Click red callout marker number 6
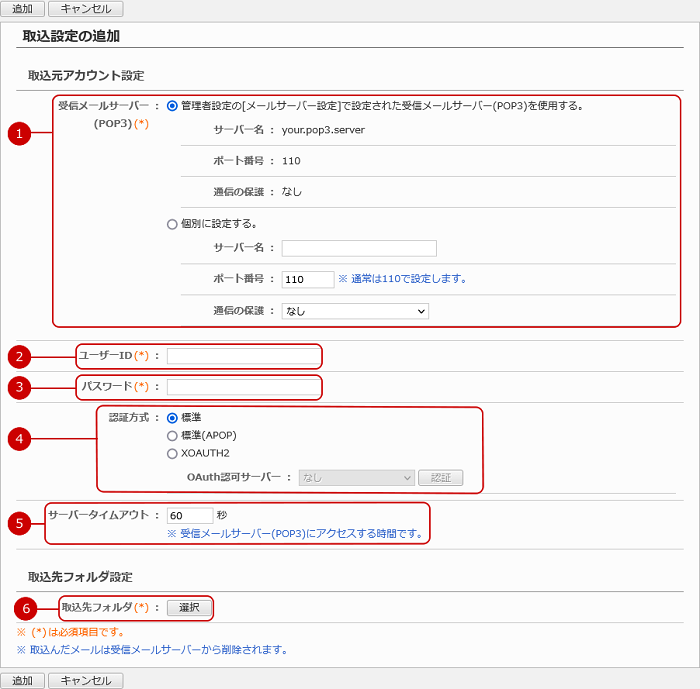Screen dimensions: 700x689 click(x=26, y=608)
